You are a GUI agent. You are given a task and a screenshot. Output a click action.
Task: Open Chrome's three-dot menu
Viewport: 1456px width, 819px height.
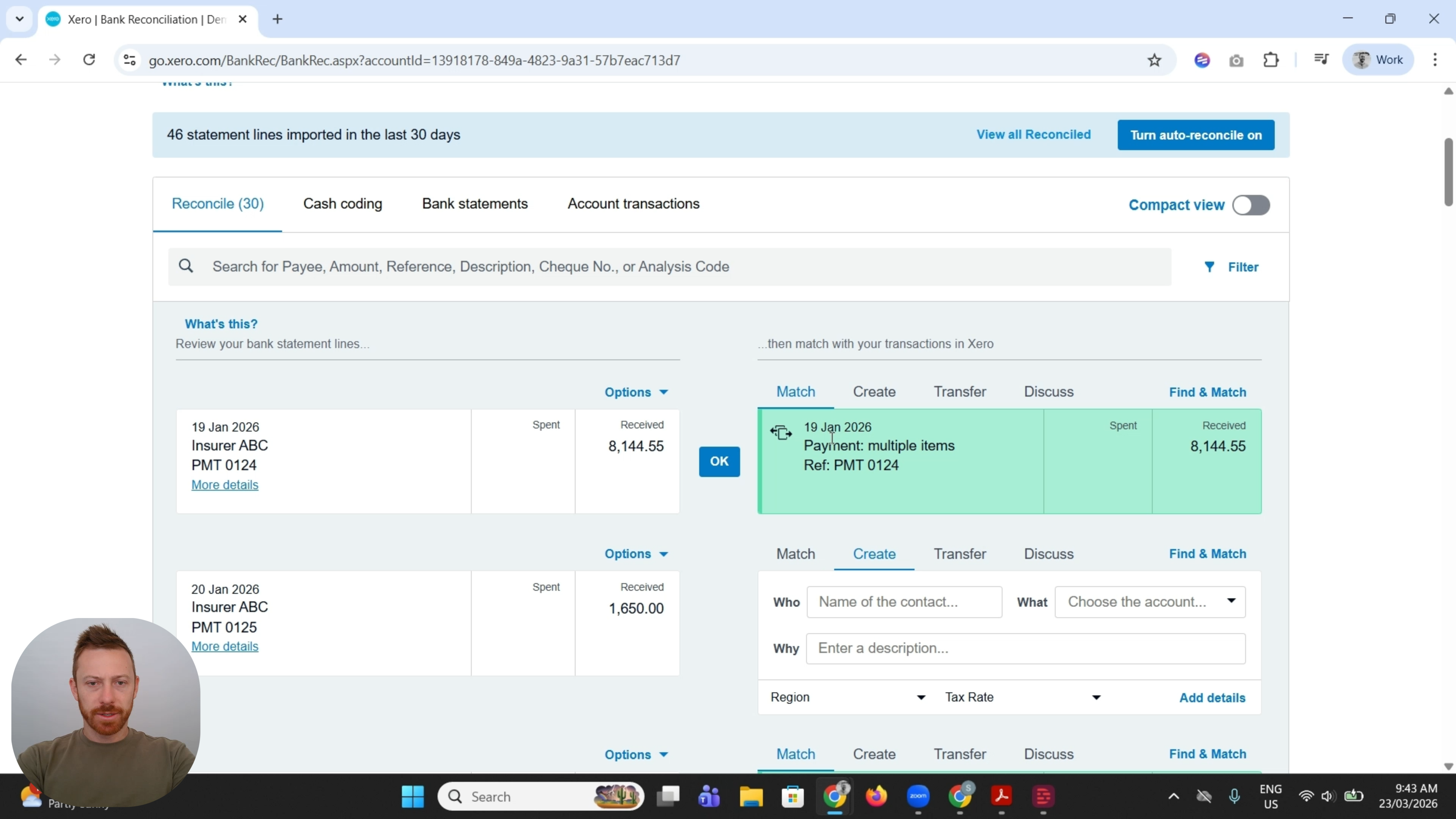[x=1435, y=60]
